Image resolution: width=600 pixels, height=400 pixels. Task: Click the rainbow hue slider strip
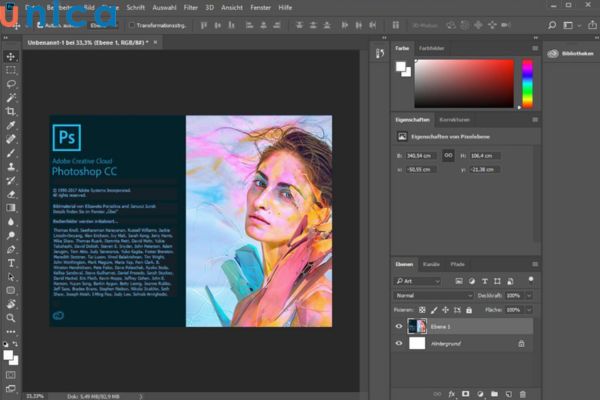(x=528, y=83)
